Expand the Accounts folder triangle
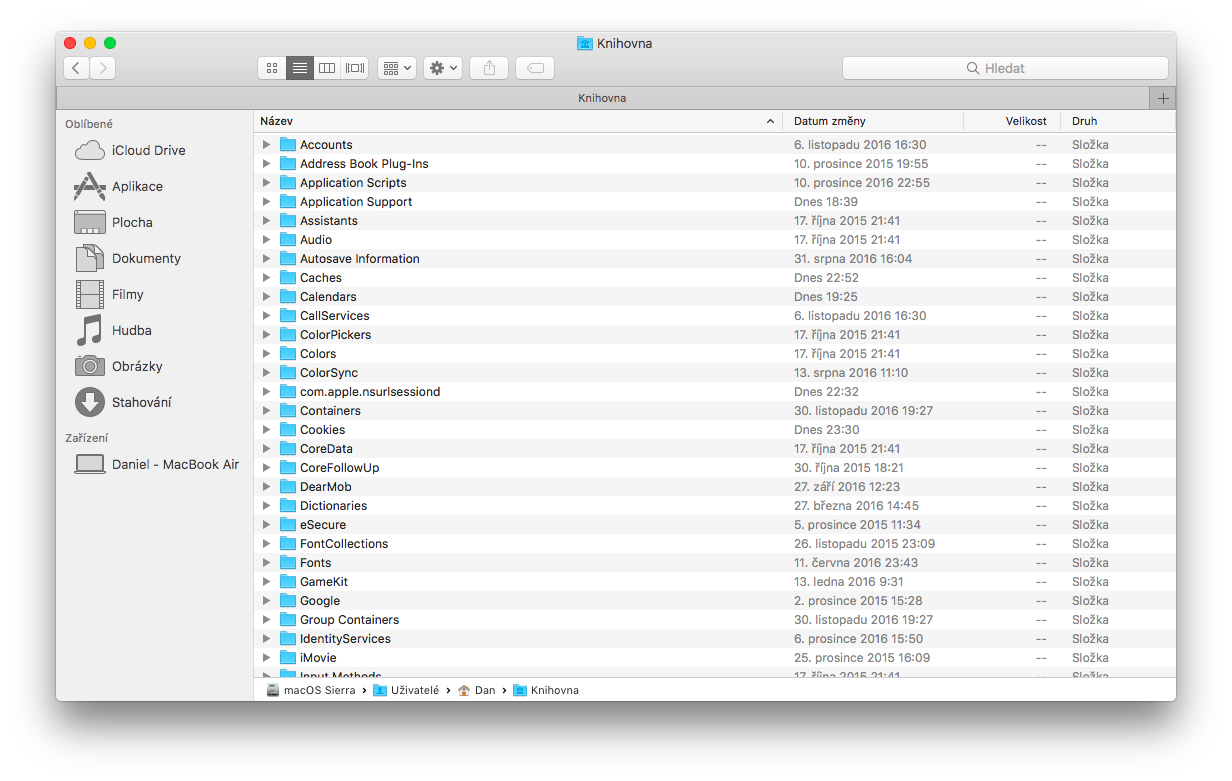Viewport: 1232px width, 781px height. click(x=266, y=145)
